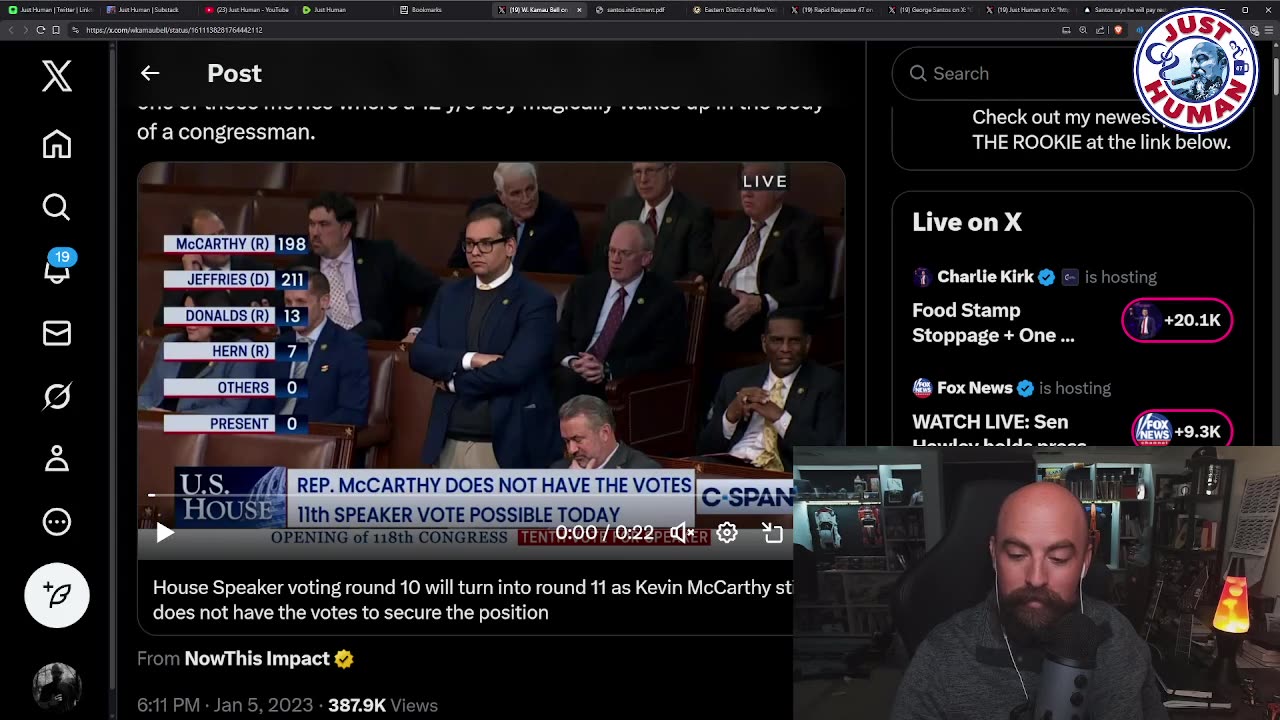Screen dimensions: 1280x720
Task: Open the Profile icon in sidebar
Action: click(x=57, y=458)
